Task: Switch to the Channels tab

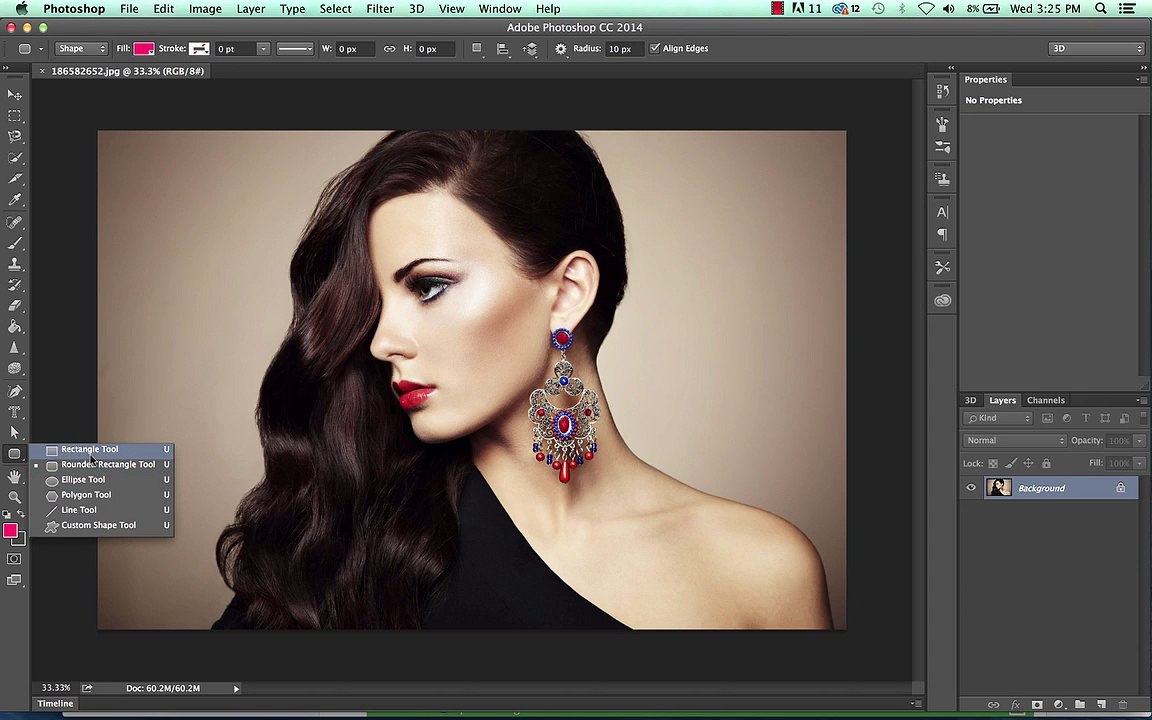Action: click(1045, 400)
